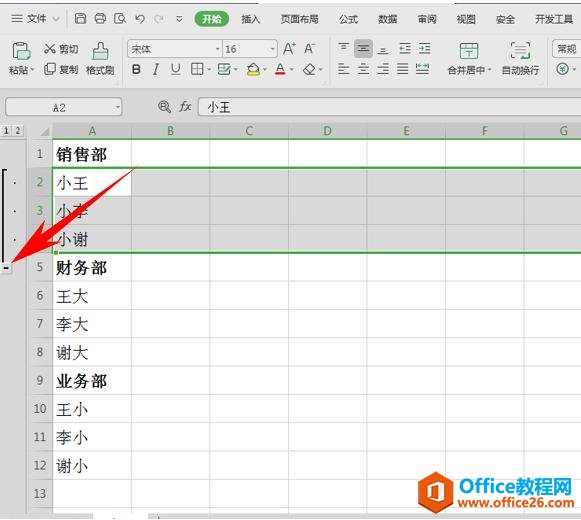
Task: Click the cell style icon
Action: 224,69
